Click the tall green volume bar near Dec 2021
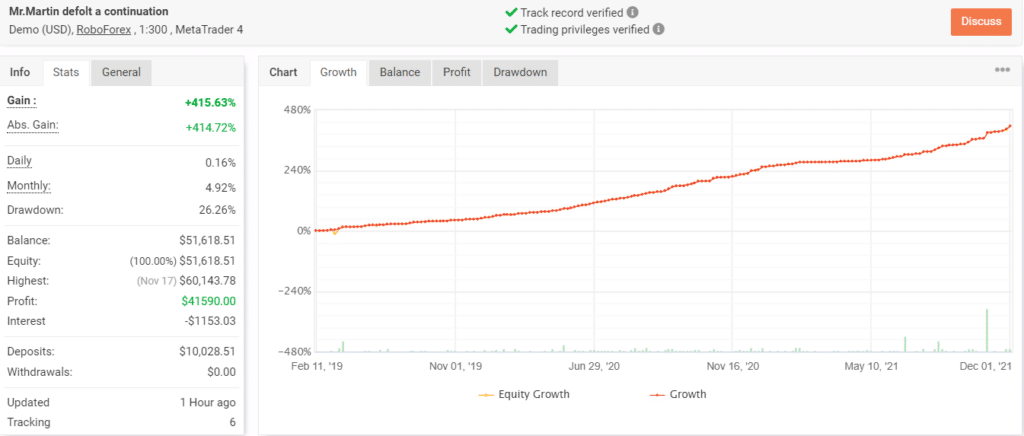 987,330
